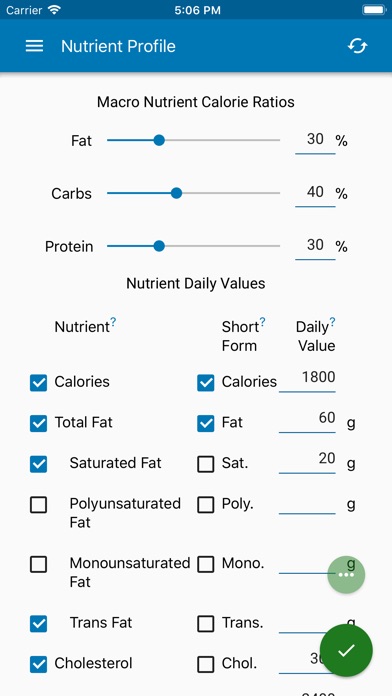Edit the Protein percentage field
392x696 pixels.
tap(315, 246)
